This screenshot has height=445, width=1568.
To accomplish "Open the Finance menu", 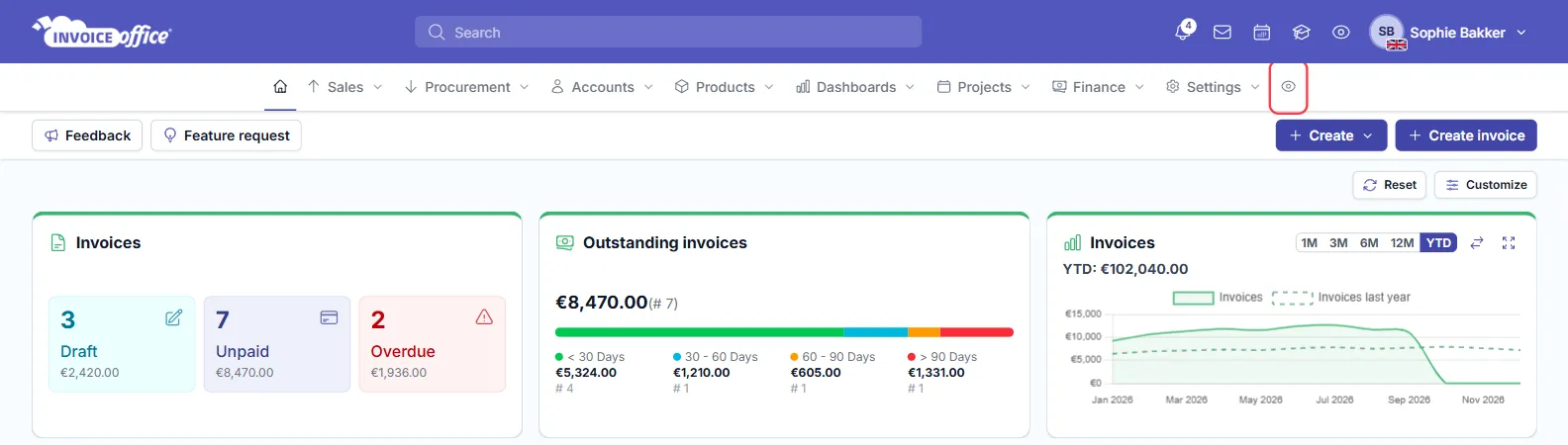I will tap(1098, 87).
